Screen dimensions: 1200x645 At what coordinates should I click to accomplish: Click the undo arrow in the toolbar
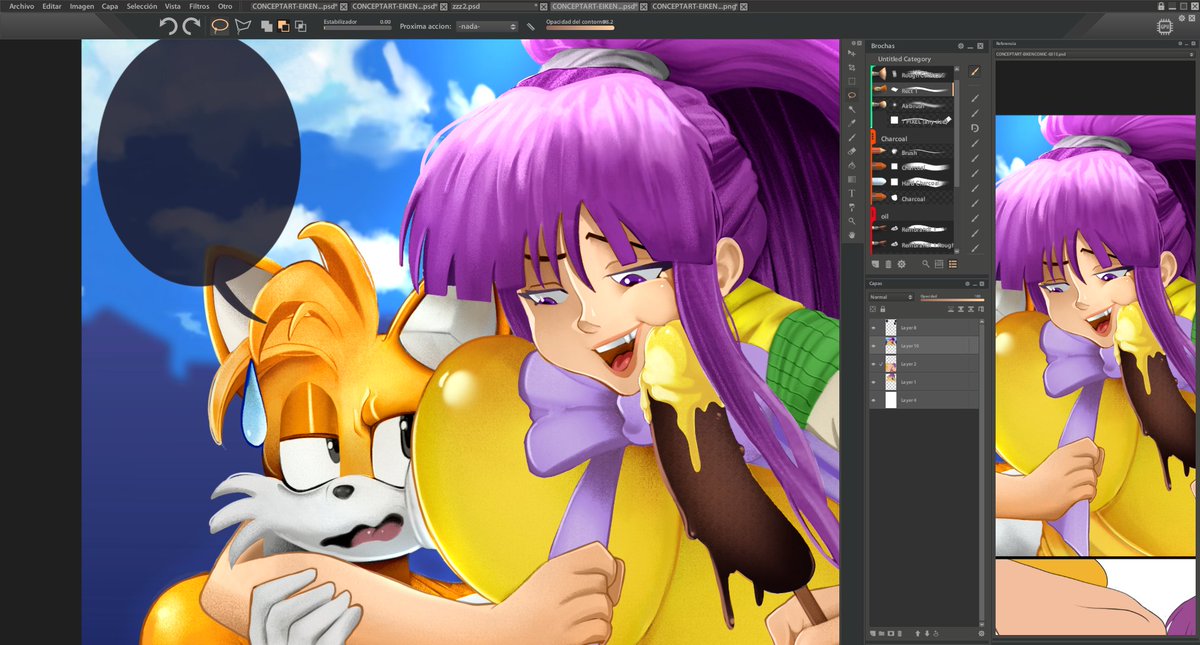(x=168, y=26)
